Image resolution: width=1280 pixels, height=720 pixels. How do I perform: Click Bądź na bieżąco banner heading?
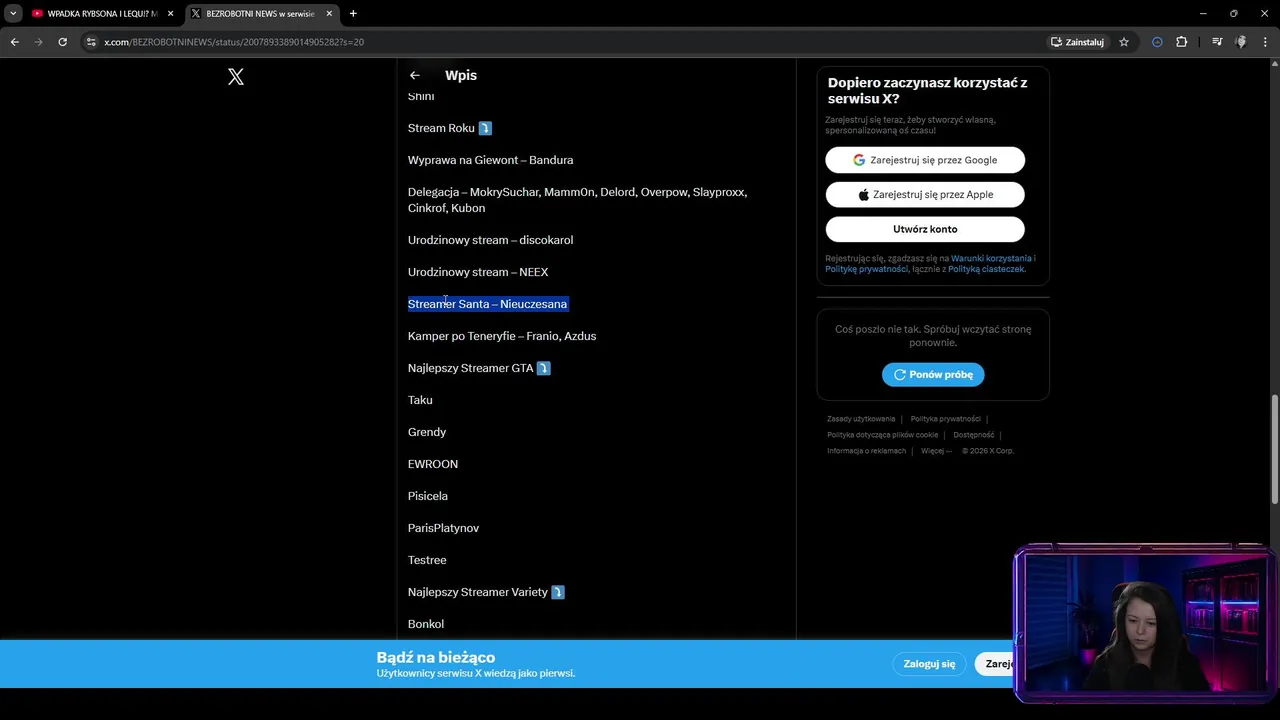coord(436,657)
